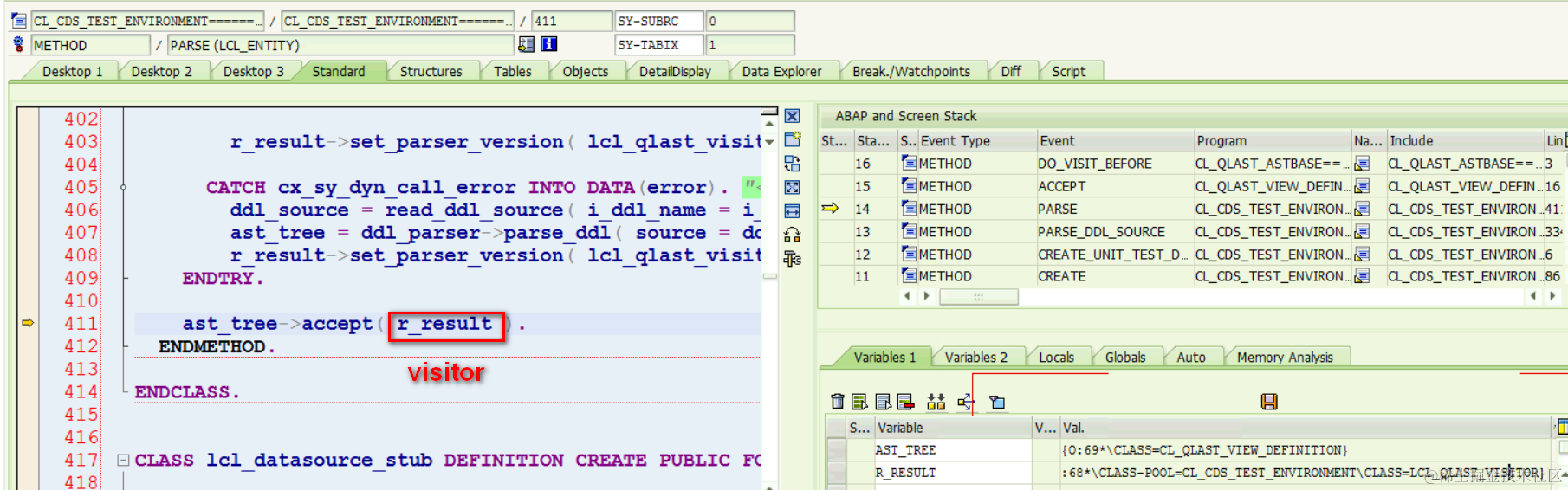
Task: Open the Break./Watchpoints tab
Action: (911, 72)
